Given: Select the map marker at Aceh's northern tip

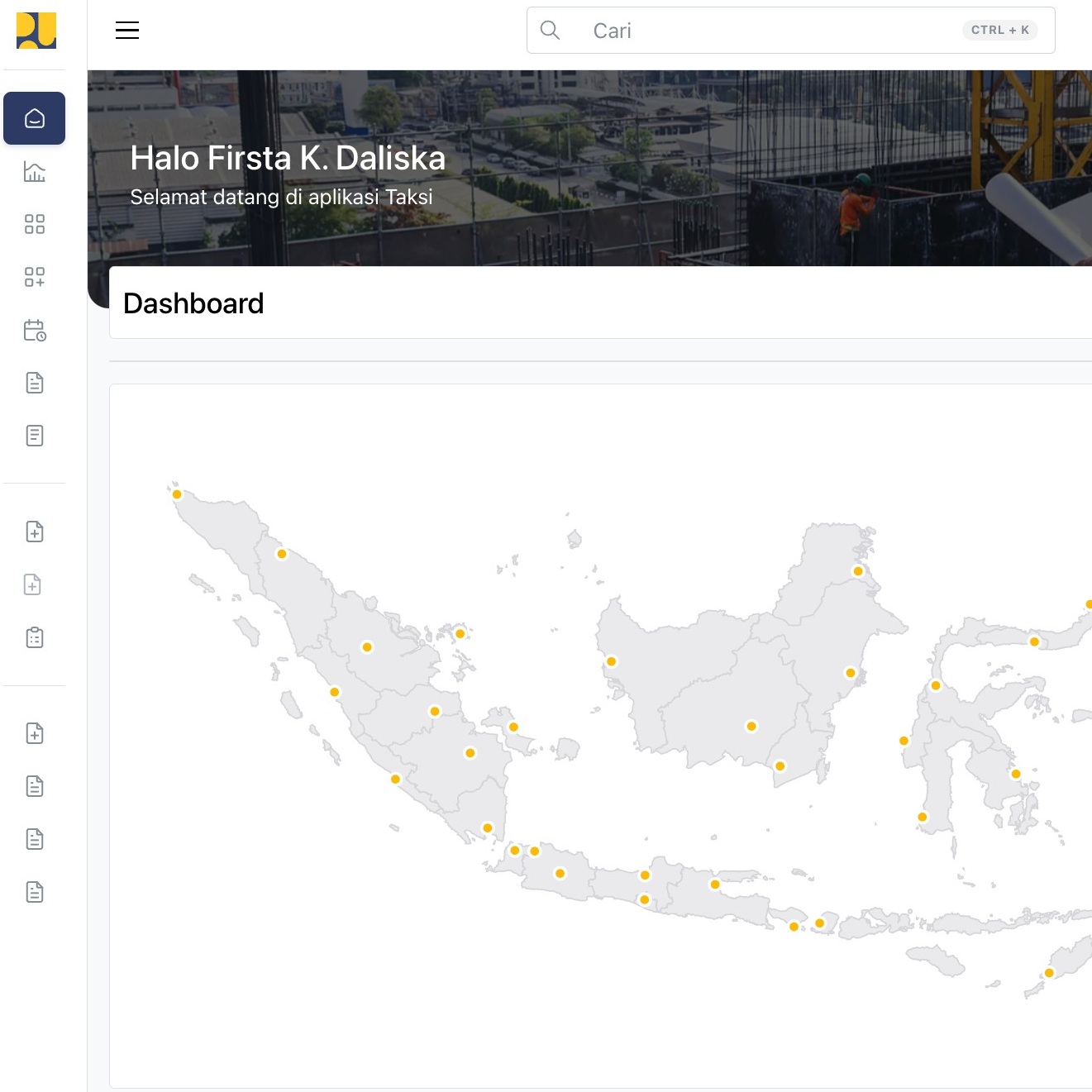Looking at the screenshot, I should (177, 494).
